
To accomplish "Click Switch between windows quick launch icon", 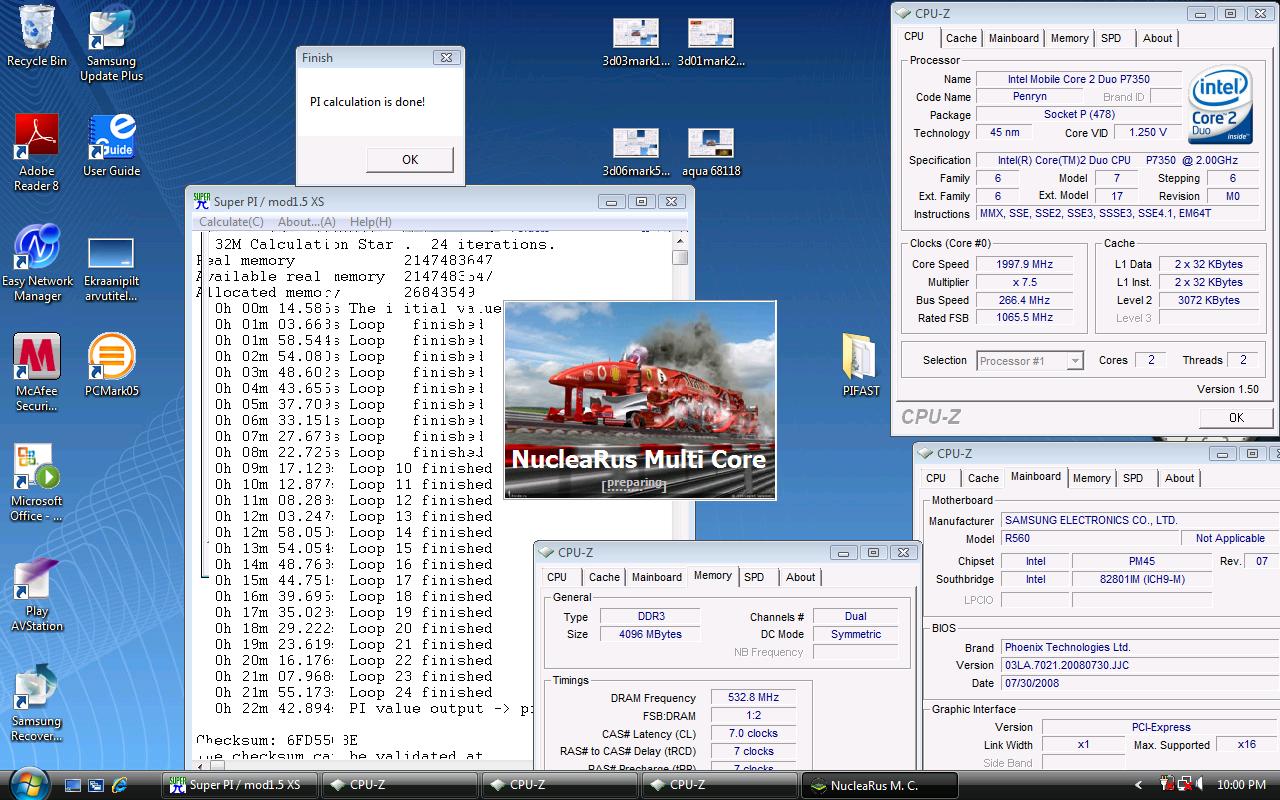I will point(96,785).
